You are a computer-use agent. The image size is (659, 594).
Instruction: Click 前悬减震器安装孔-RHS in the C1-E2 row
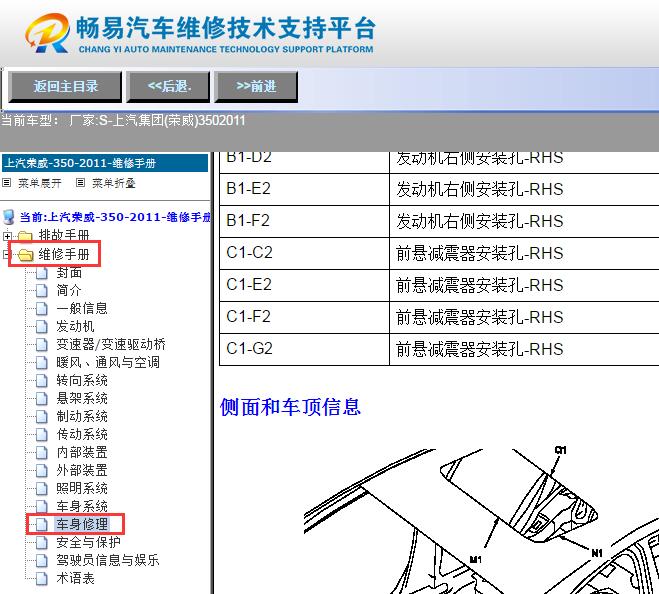(479, 285)
